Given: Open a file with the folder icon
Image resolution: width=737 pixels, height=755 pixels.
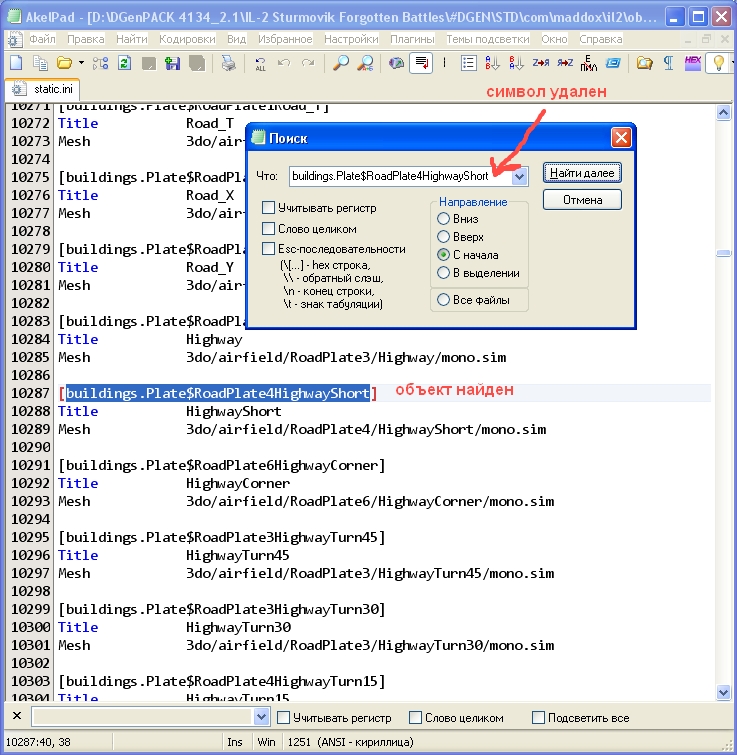Looking at the screenshot, I should [64, 63].
